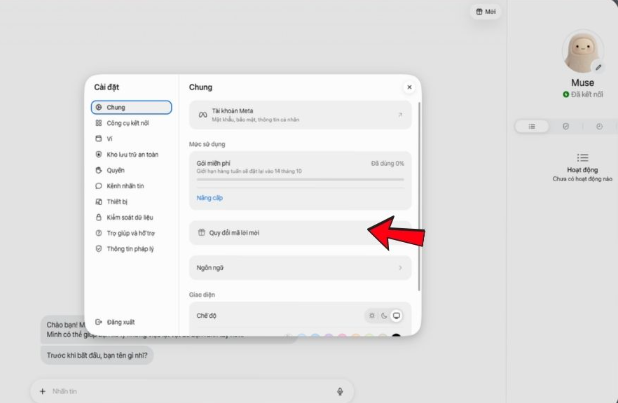Expand the Ngôn ngữ language row
The image size is (618, 403).
[x=300, y=268]
